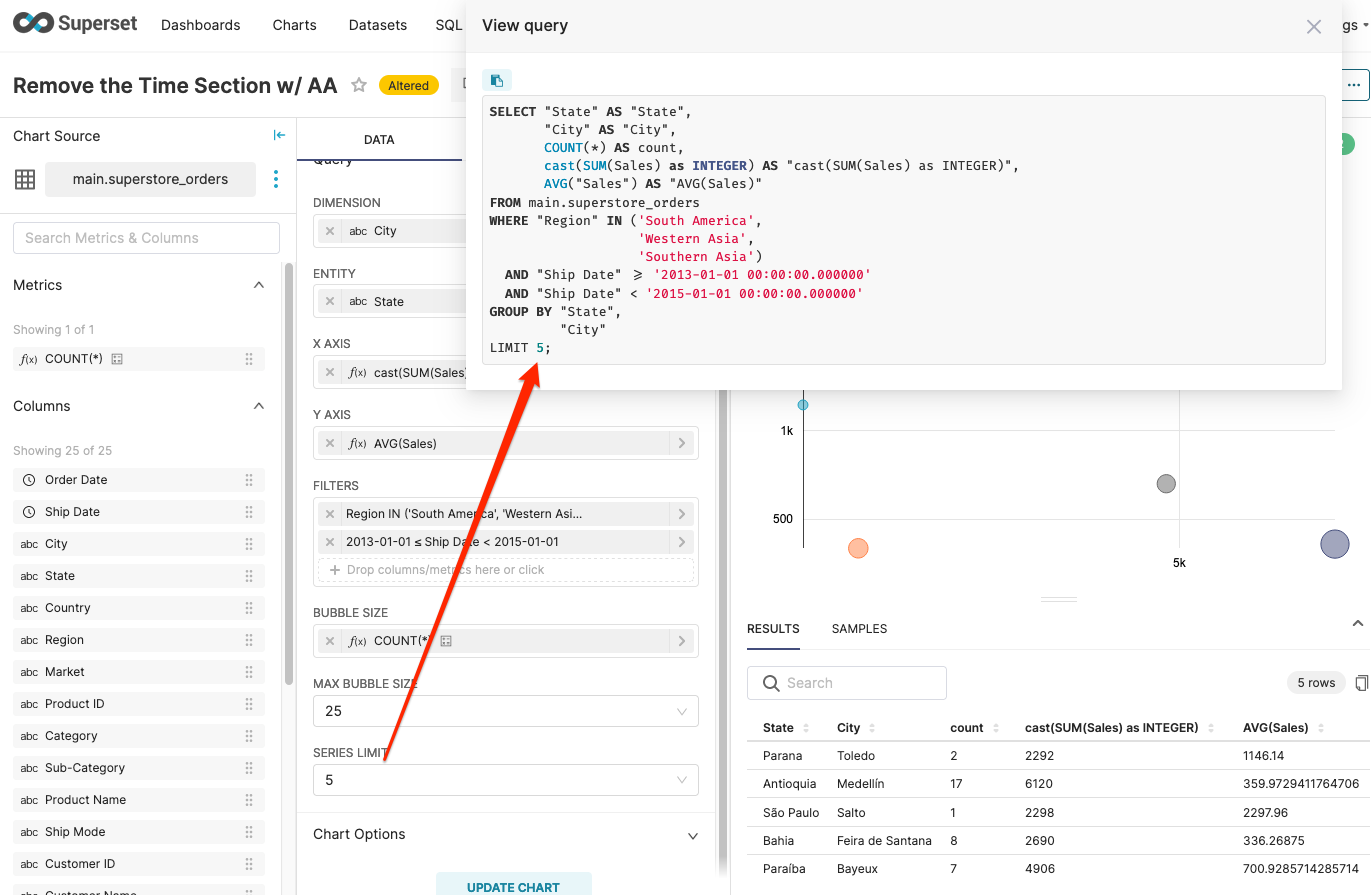Click Drop columns/metrics here to add filter

(506, 570)
